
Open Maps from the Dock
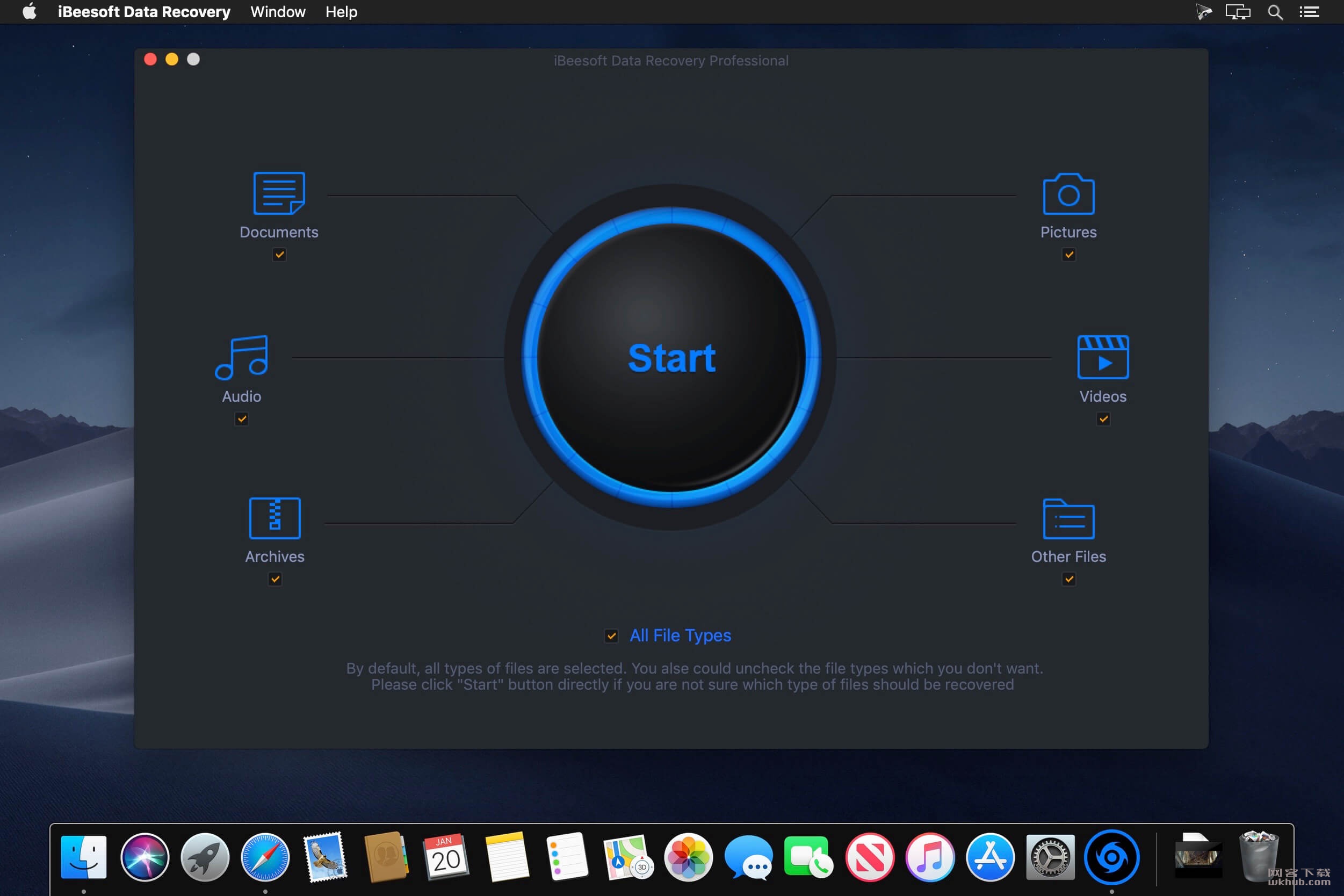627,857
